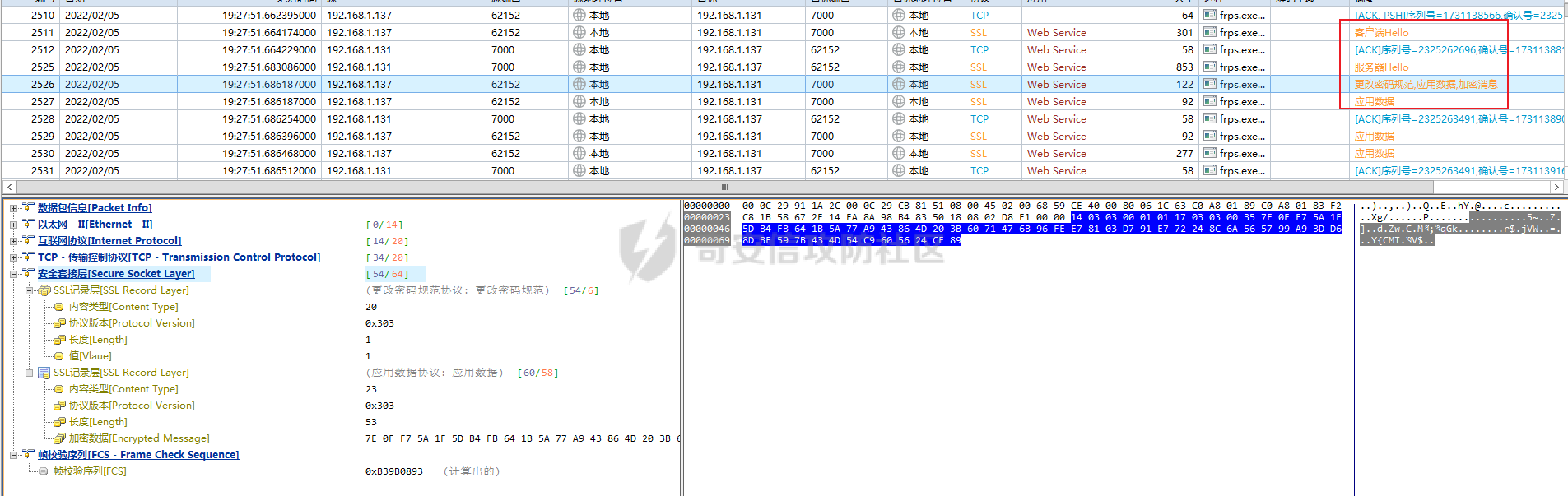Select the Protocol Version field under Content Type 23
The image size is (1568, 496).
click(132, 406)
